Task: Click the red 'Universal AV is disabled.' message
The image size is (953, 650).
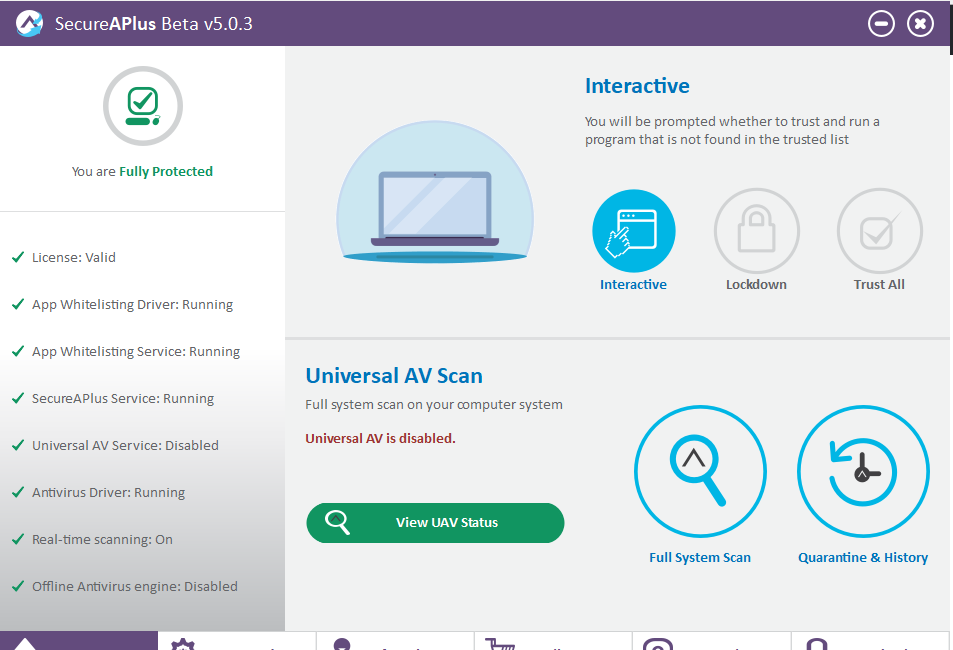Action: pos(380,438)
